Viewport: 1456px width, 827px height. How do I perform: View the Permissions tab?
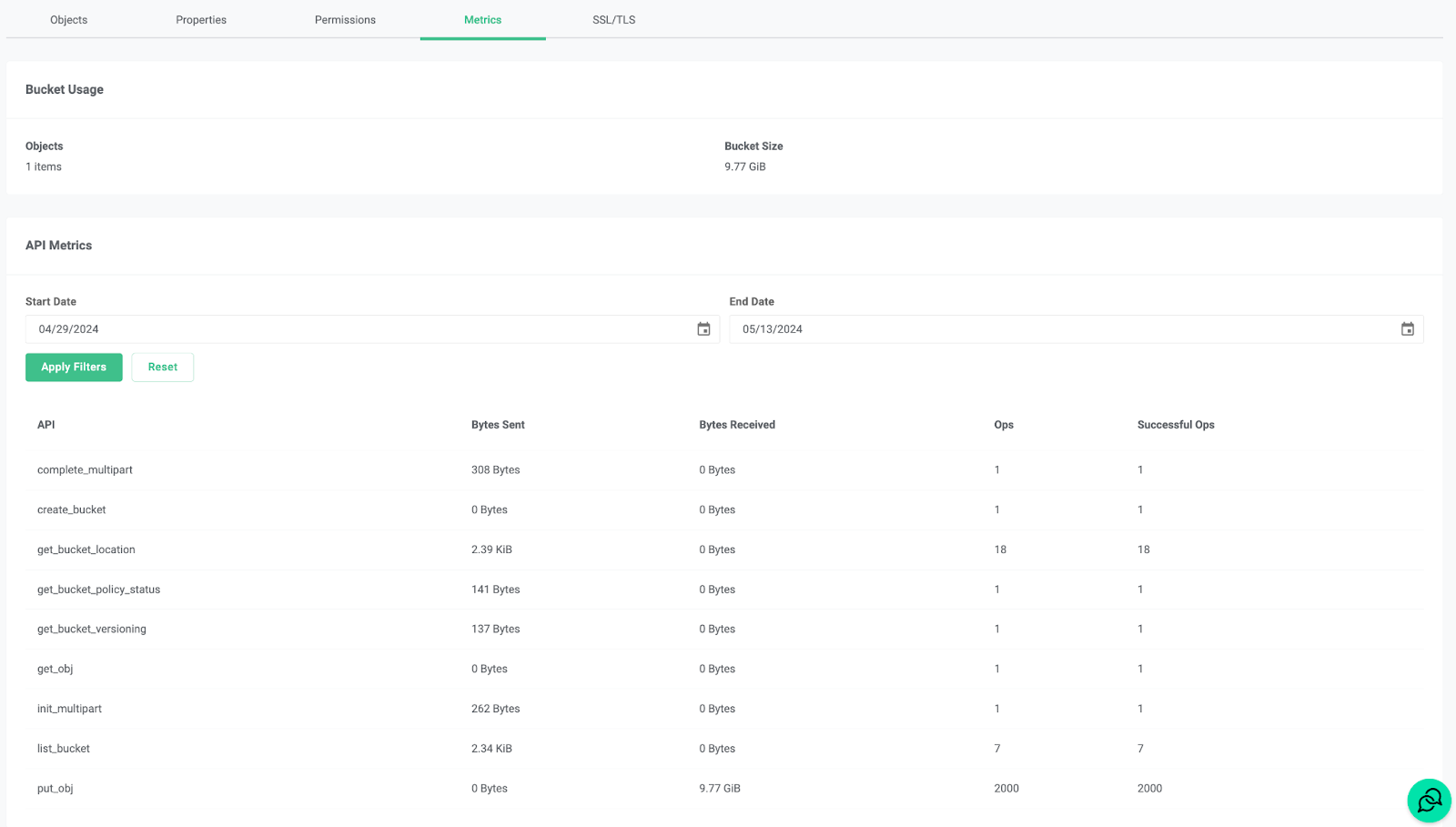pyautogui.click(x=345, y=19)
